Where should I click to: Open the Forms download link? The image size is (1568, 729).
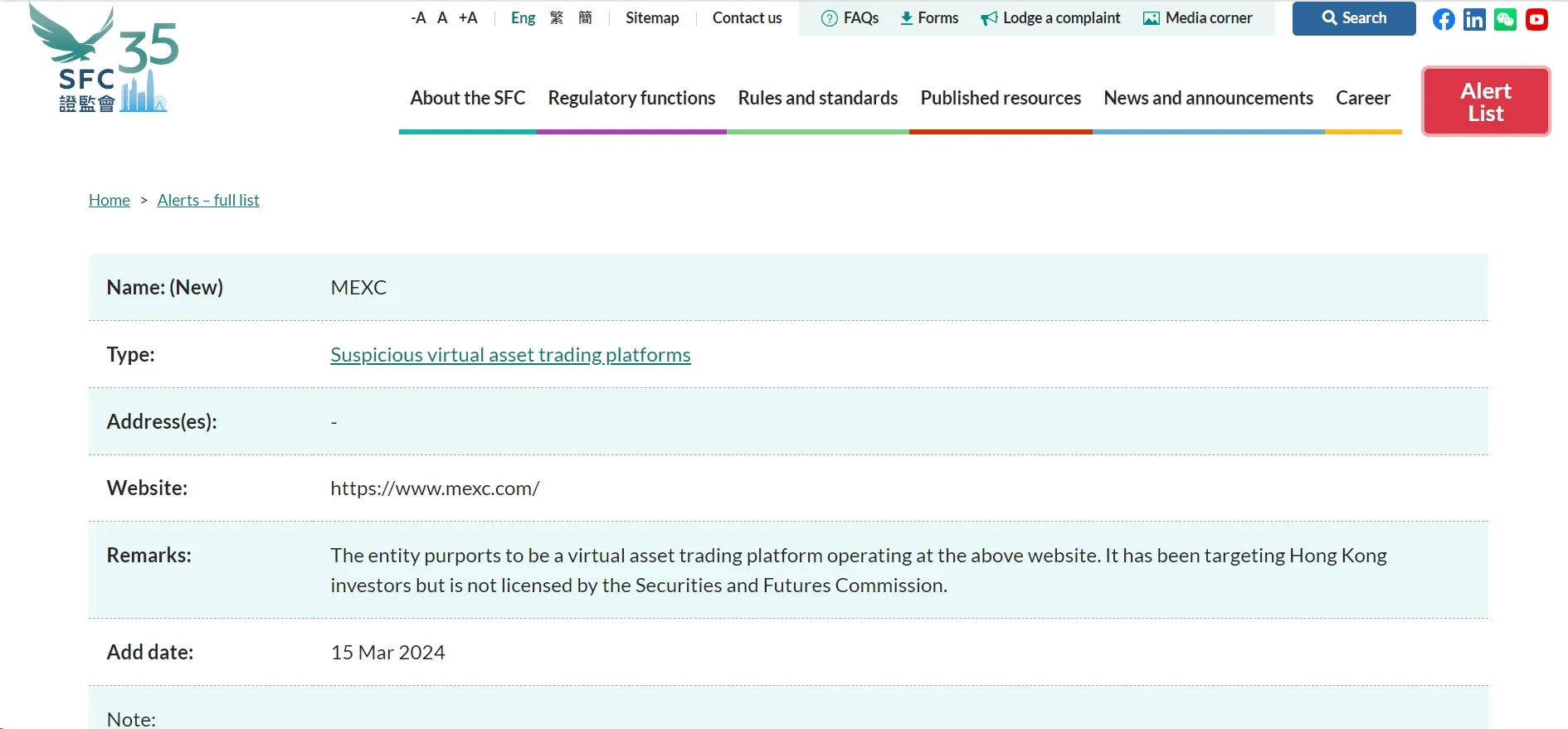[929, 17]
